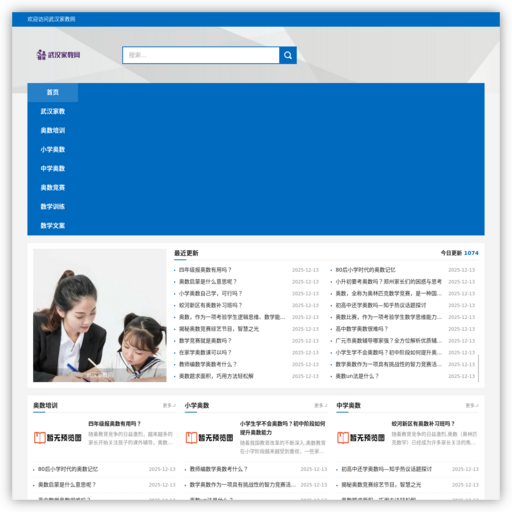Viewport: 512px width, 512px height.
Task: Click 更多 in the 中学奥数 section
Action: click(472, 405)
